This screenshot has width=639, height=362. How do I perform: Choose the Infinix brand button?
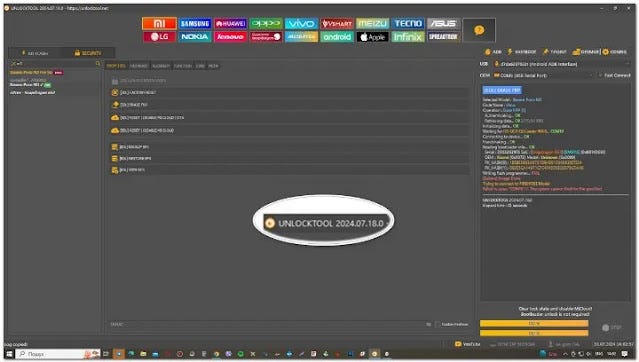(408, 37)
